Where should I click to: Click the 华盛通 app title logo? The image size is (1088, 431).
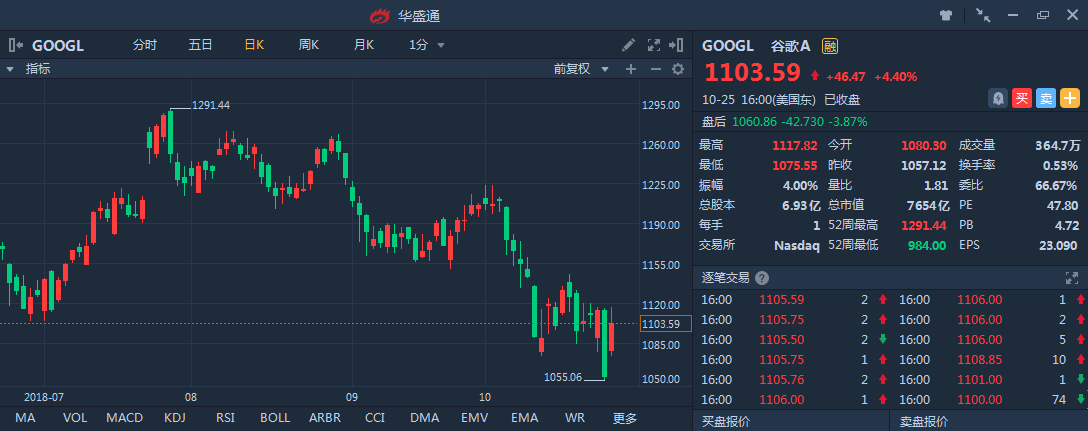406,15
